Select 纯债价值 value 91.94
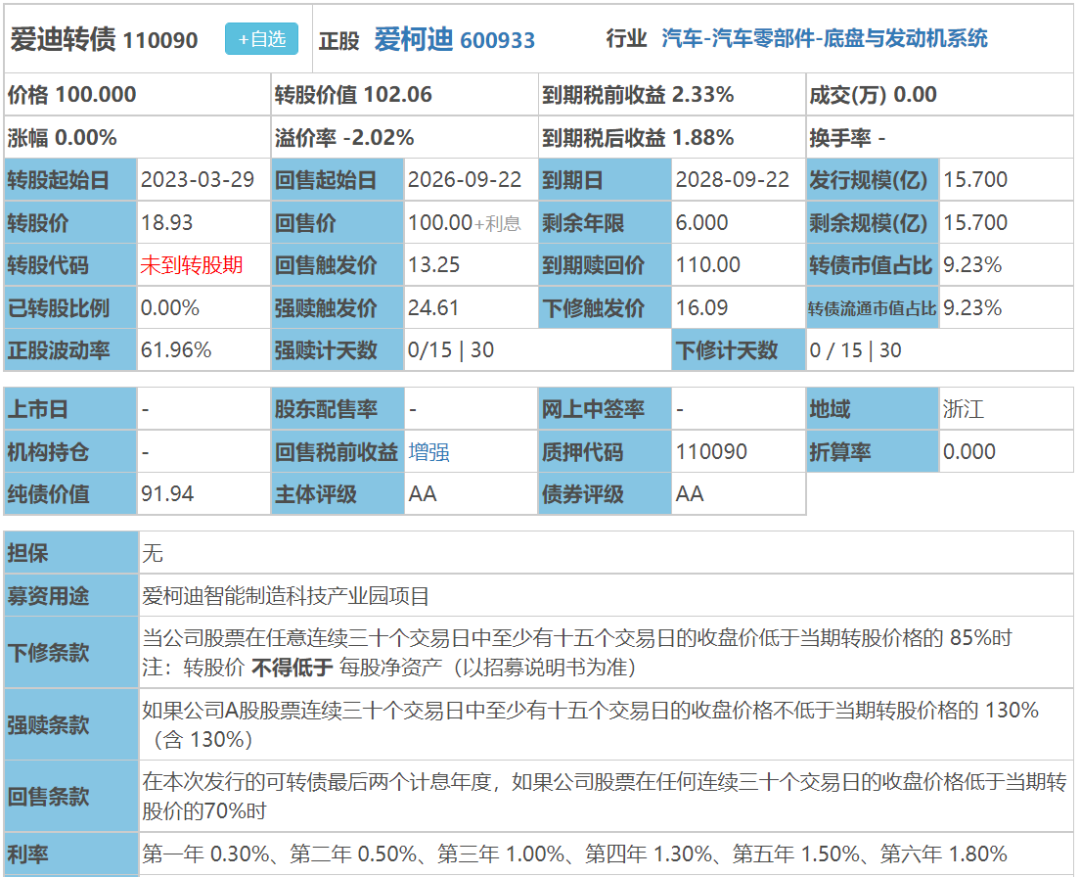 pyautogui.click(x=167, y=494)
